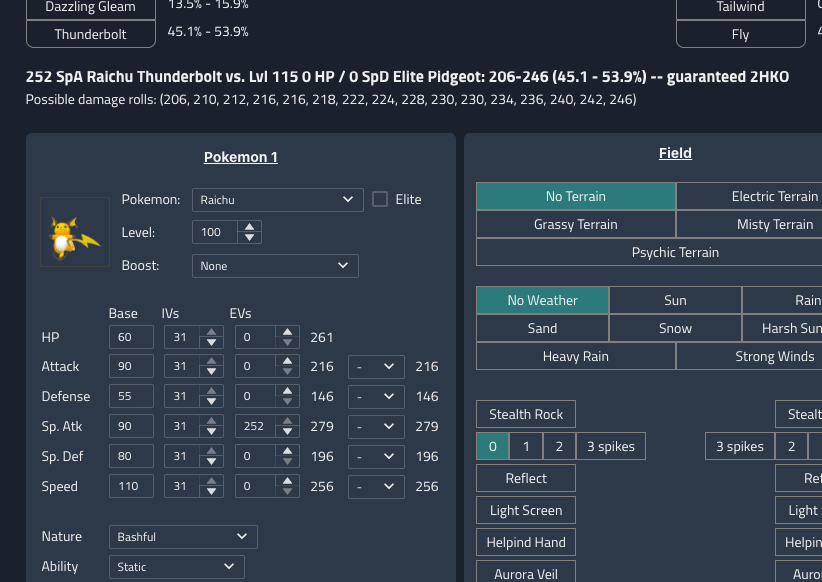Toggle left side Stealth Rock
The image size is (822, 582).
(526, 414)
